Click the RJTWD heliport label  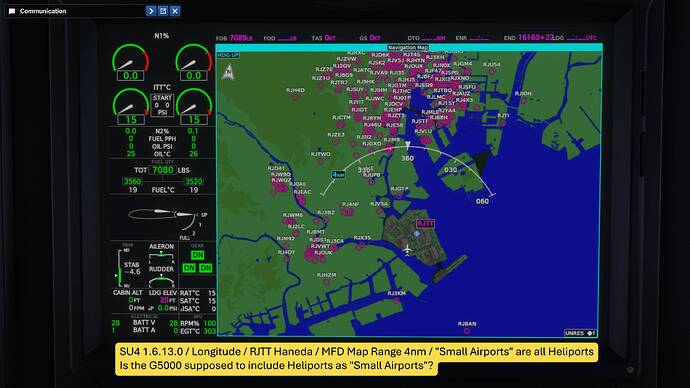coord(320,154)
